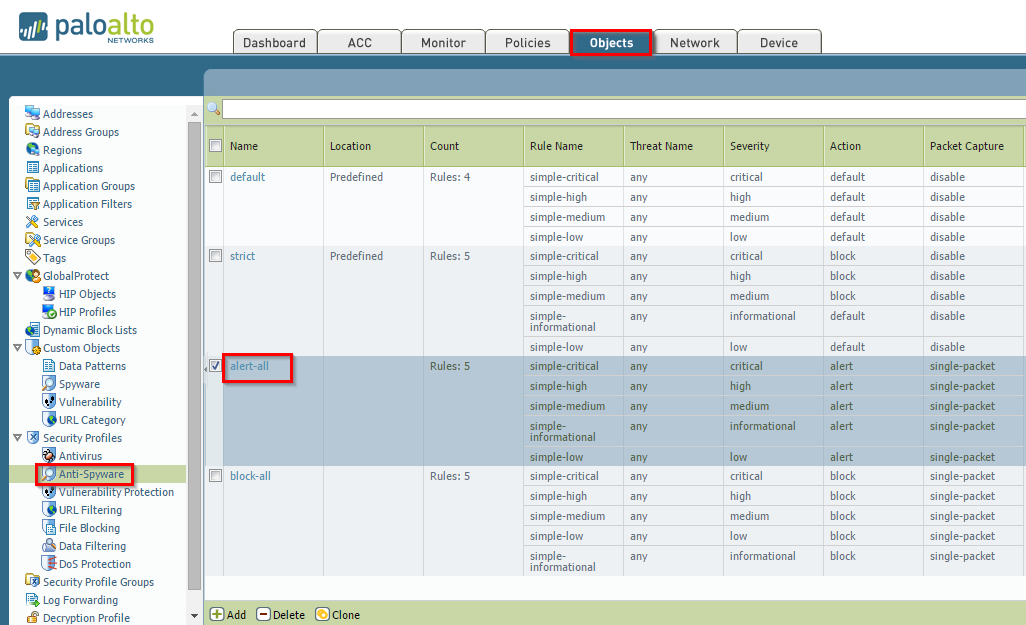Viewport: 1026px width, 625px height.
Task: Click the Regions globe icon
Action: coord(32,150)
